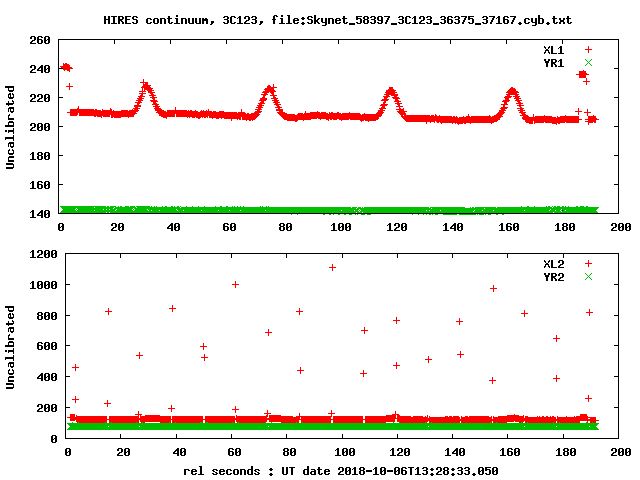The height and width of the screenshot is (480, 640).
Task: Select the YR1 legend label
Action: click(x=553, y=63)
